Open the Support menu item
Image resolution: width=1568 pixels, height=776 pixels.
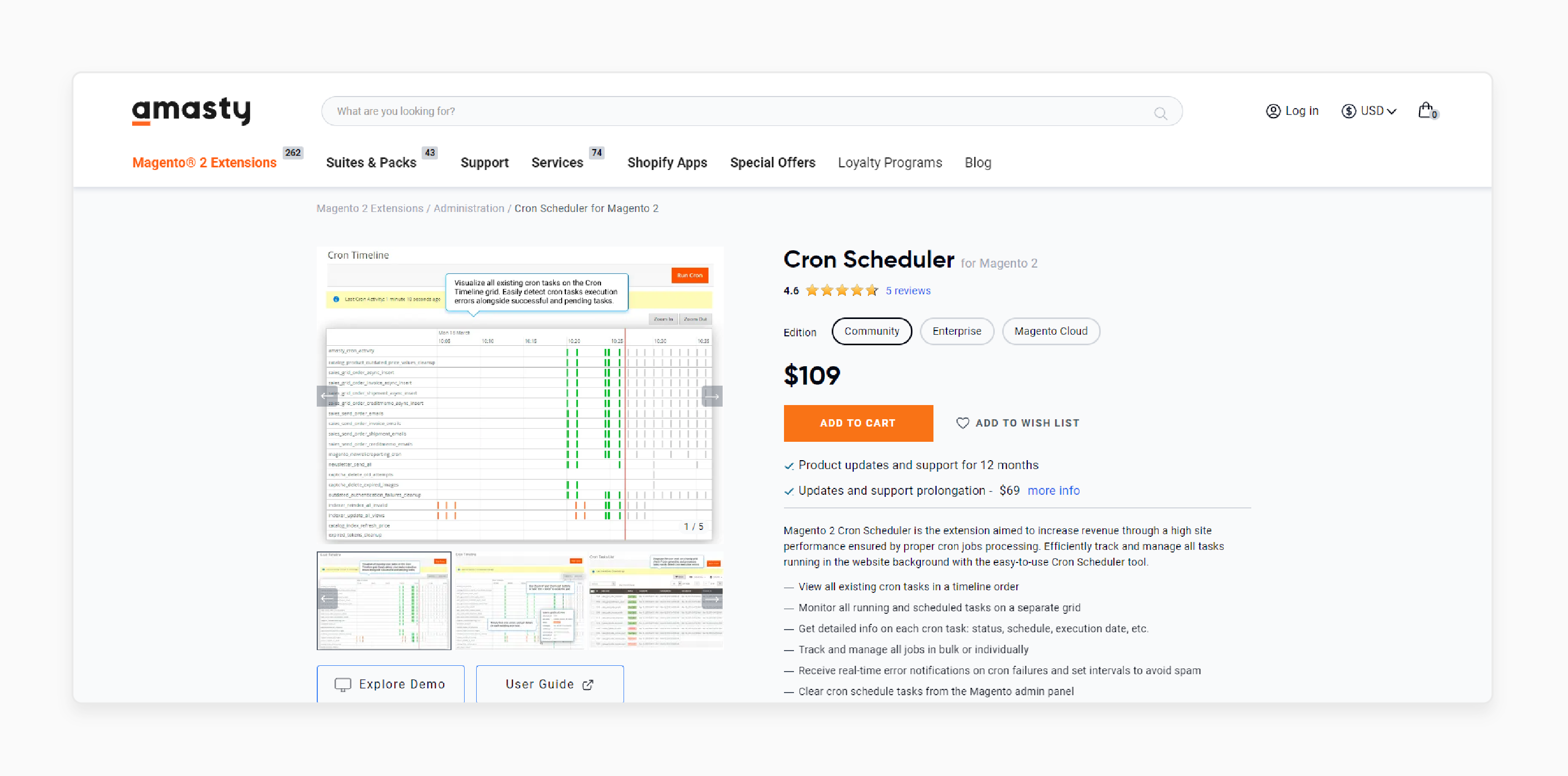484,162
